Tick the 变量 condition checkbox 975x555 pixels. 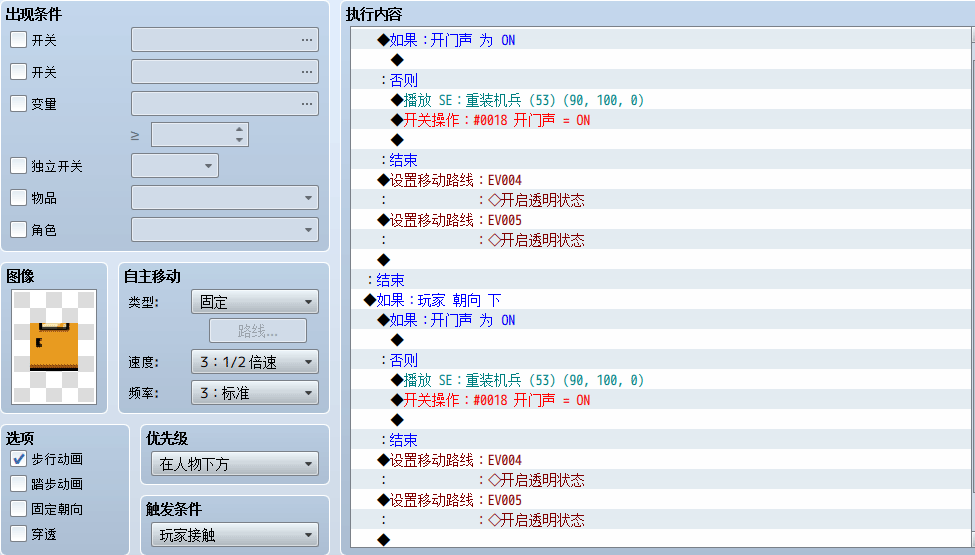[19, 103]
